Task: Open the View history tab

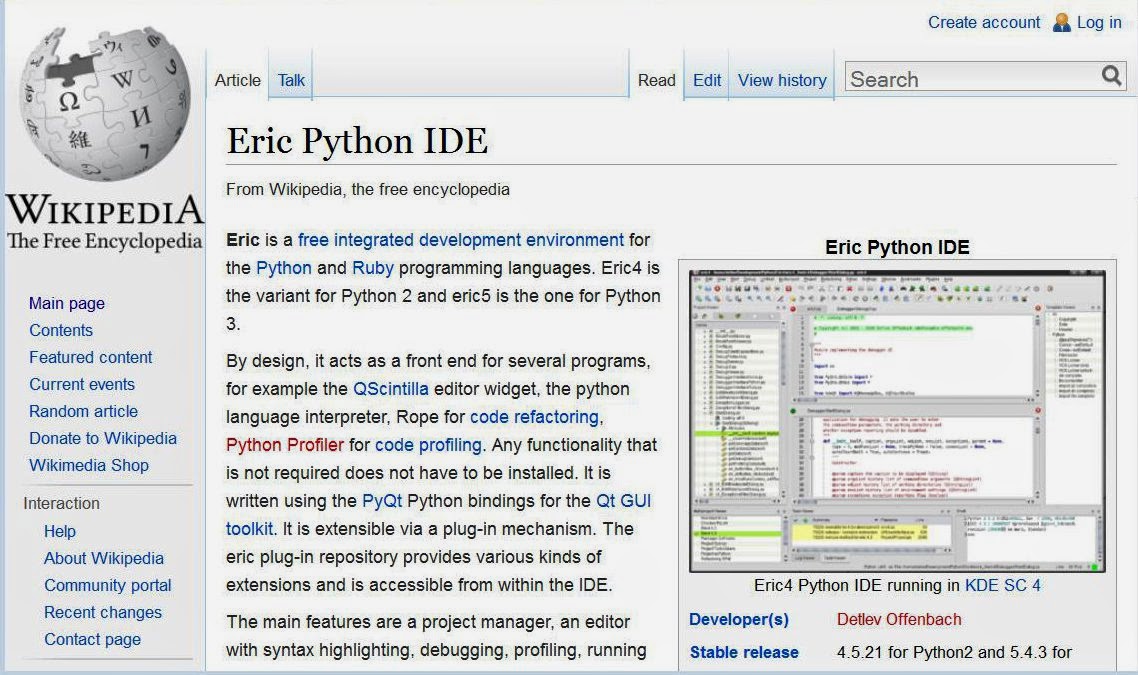Action: (x=782, y=80)
